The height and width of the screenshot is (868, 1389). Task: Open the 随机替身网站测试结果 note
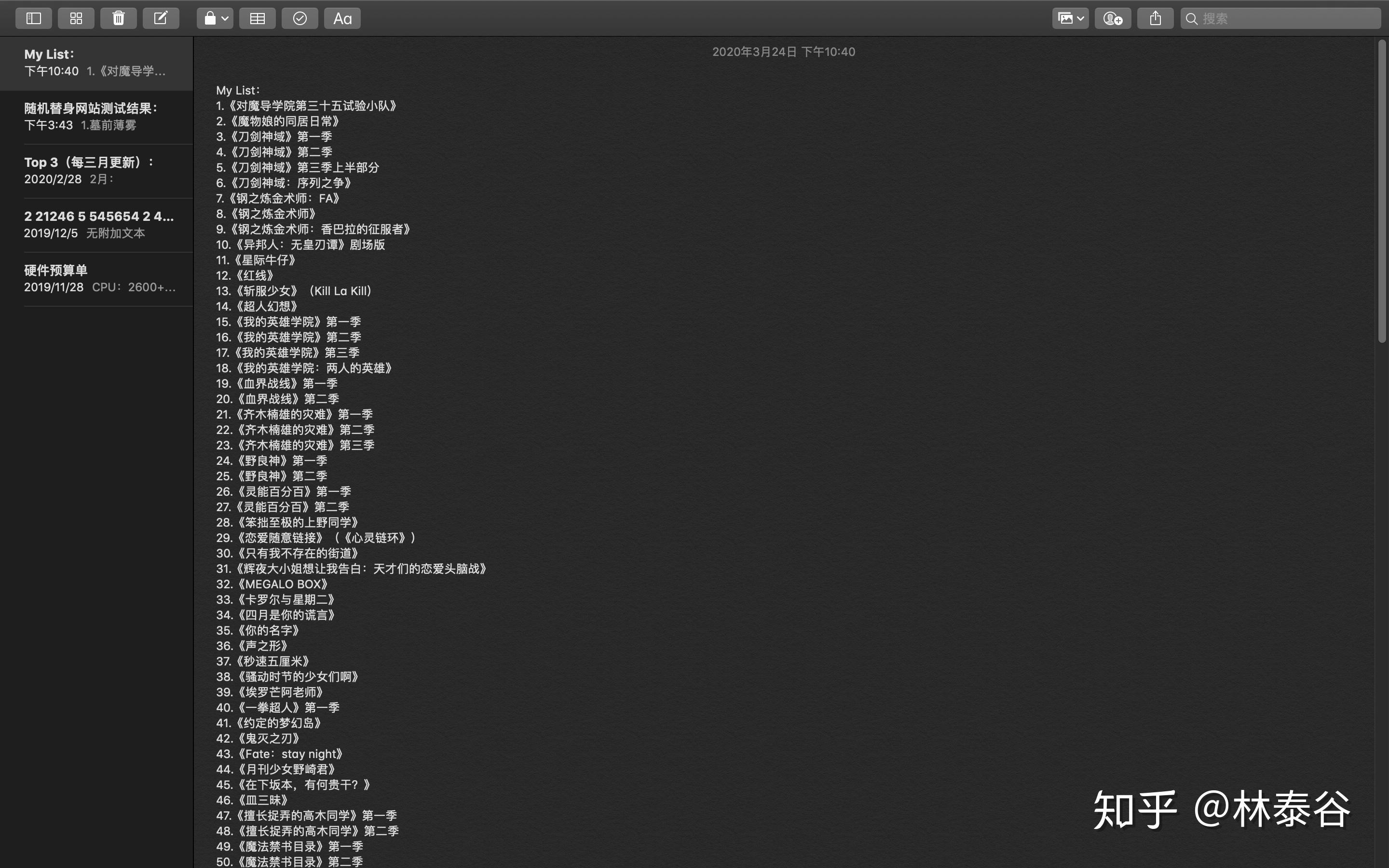(96, 117)
